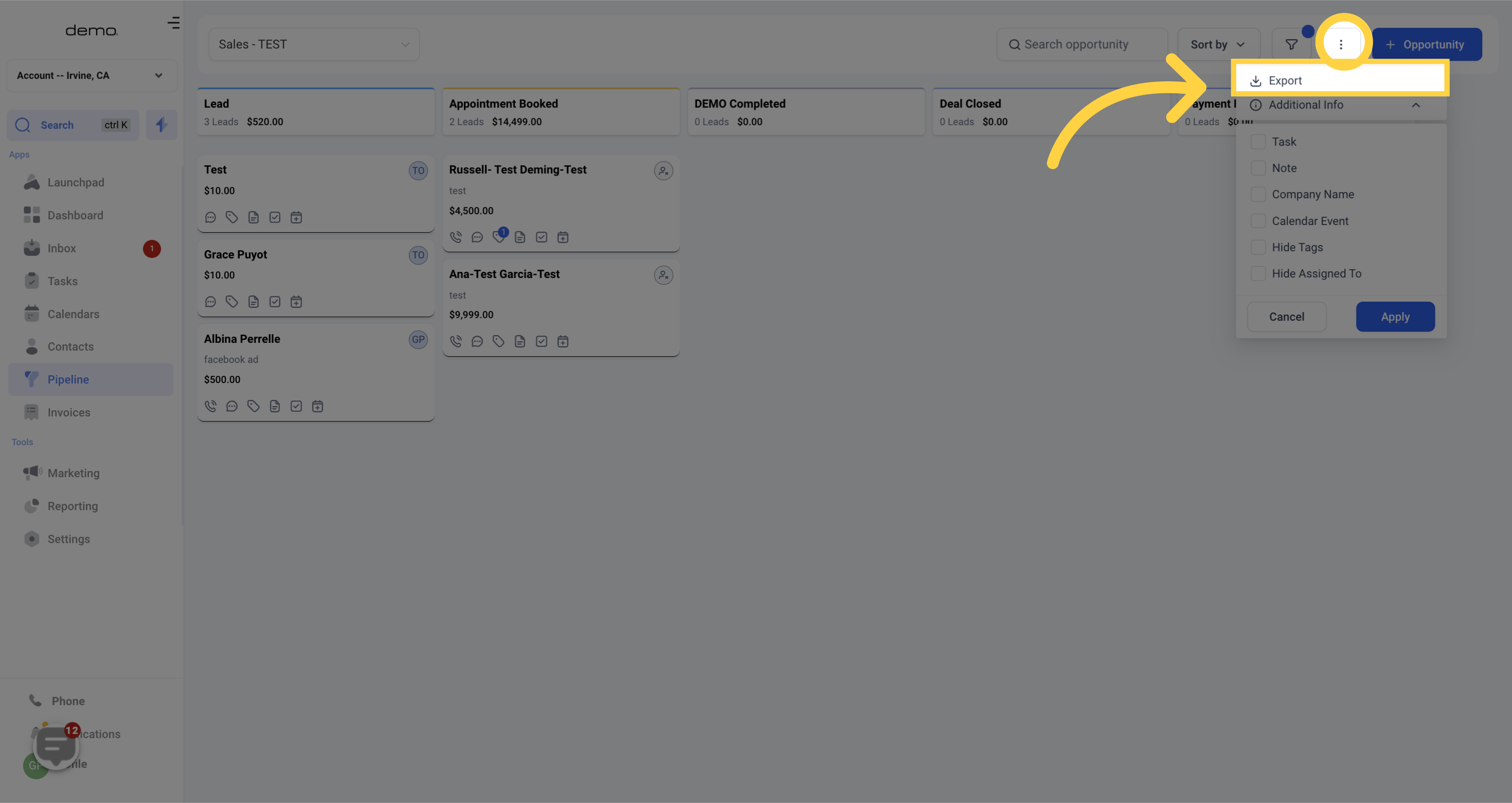Open the tags icon on the Russell- Test Deming-Test card
Image resolution: width=1512 pixels, height=803 pixels.
499,237
